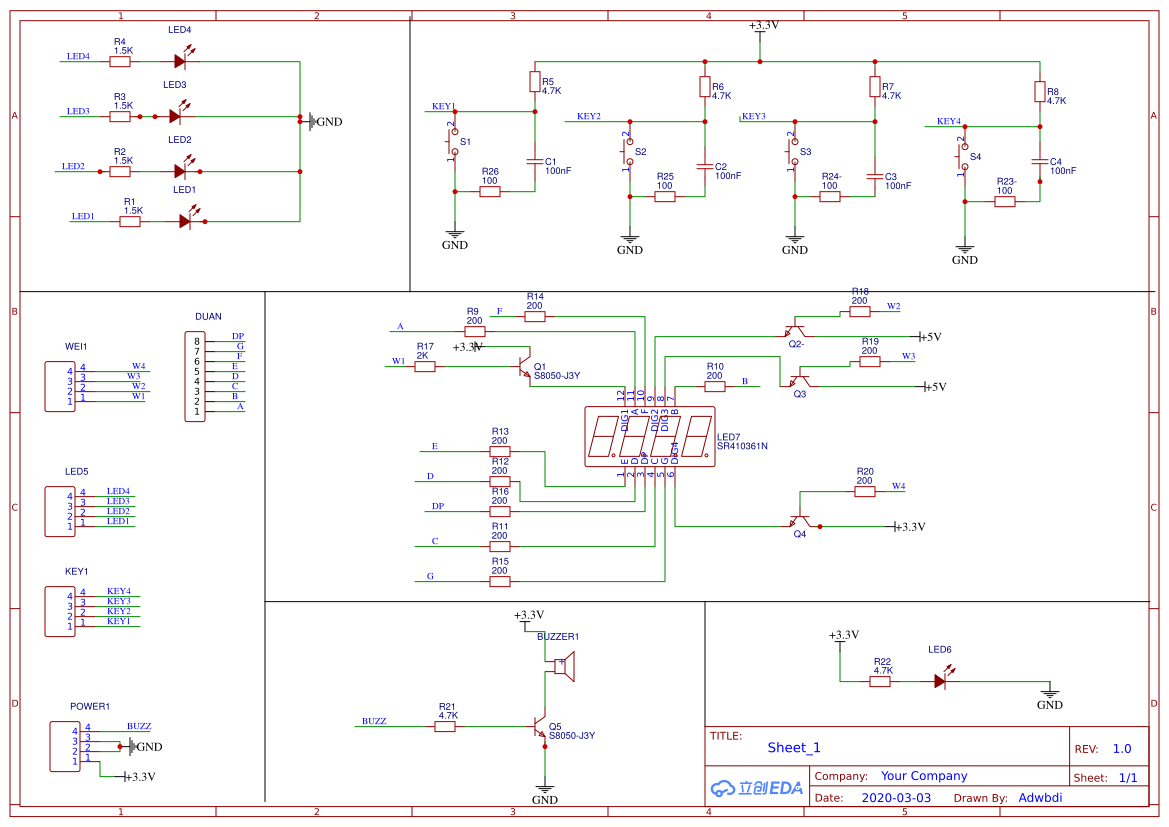Click the W1 net label left of R17
Screen dimensions: 1169x827
pyautogui.click(x=398, y=361)
